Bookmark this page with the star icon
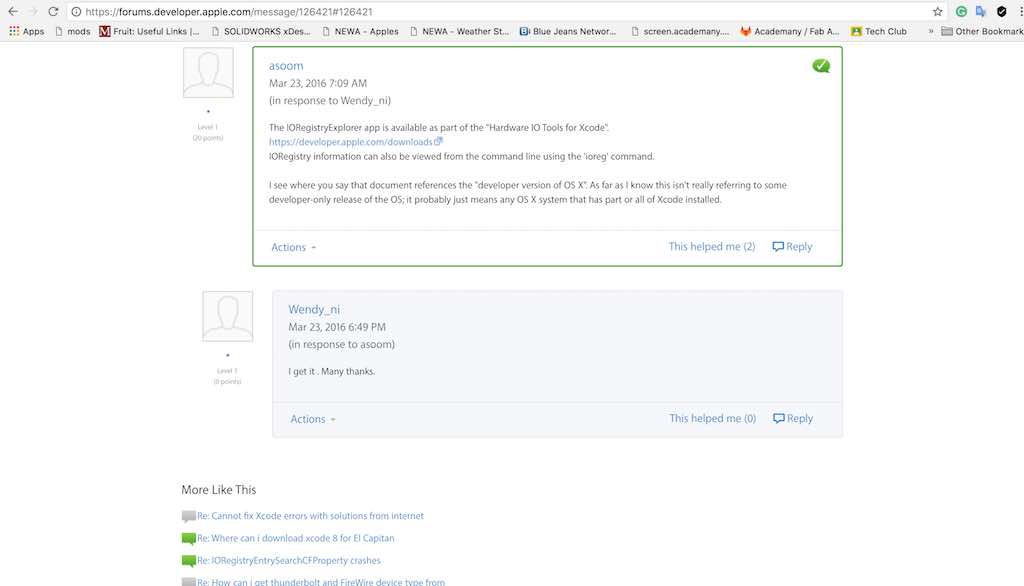This screenshot has width=1024, height=586. [x=938, y=12]
